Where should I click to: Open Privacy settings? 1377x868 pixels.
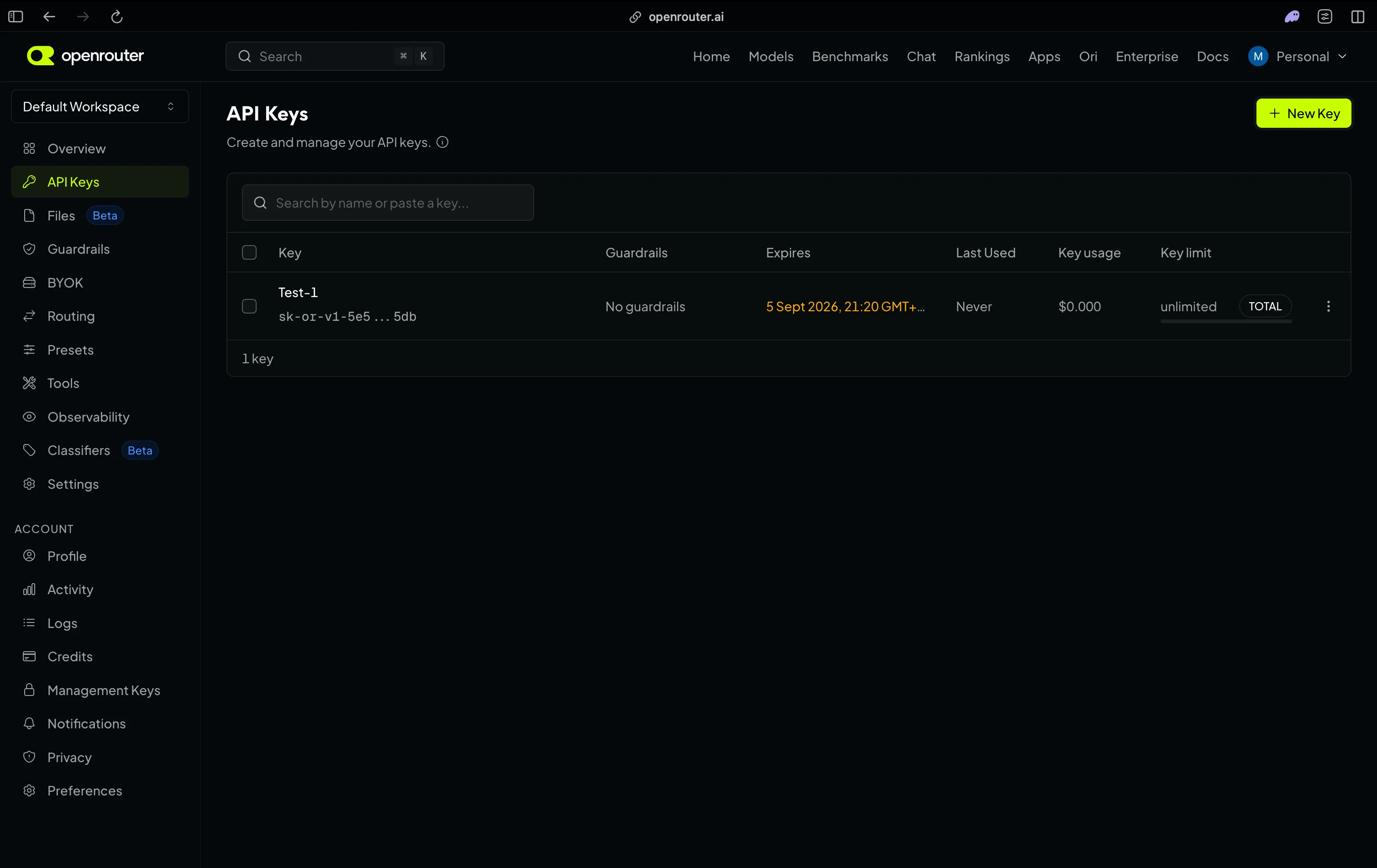click(100, 757)
